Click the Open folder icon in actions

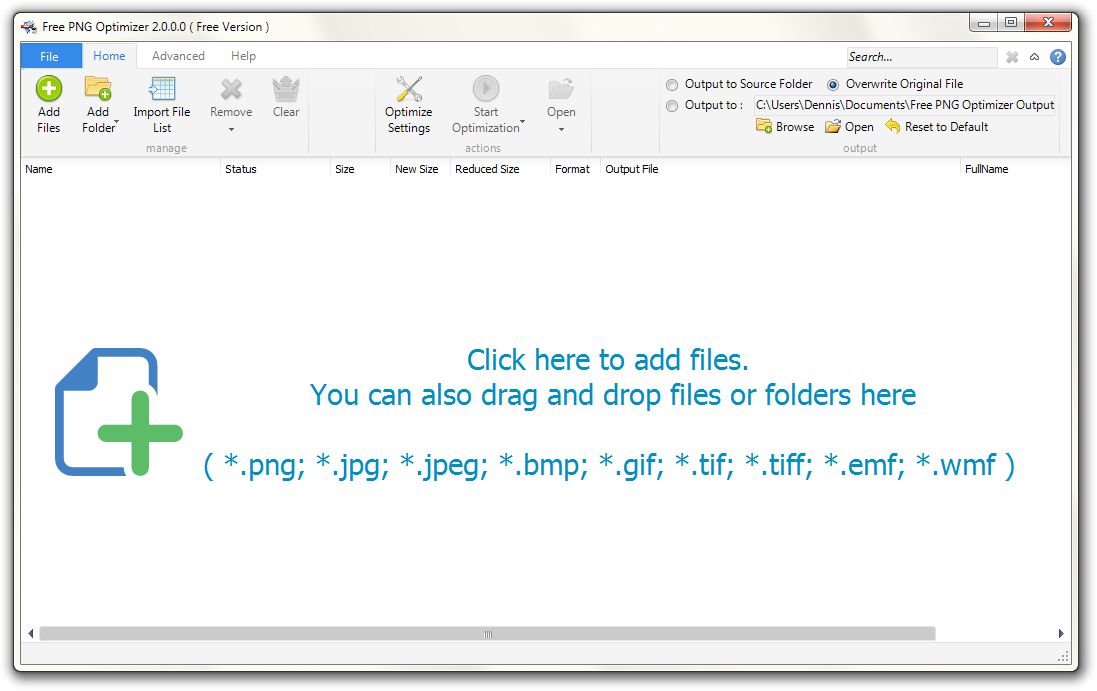(x=561, y=89)
